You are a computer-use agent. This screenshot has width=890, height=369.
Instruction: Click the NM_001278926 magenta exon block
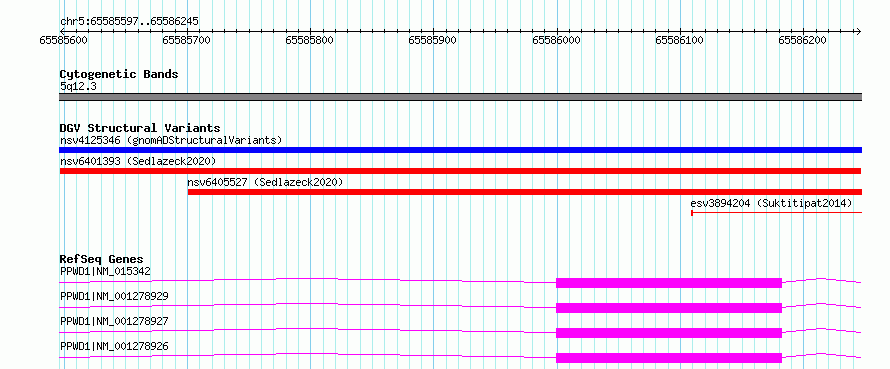tap(669, 358)
